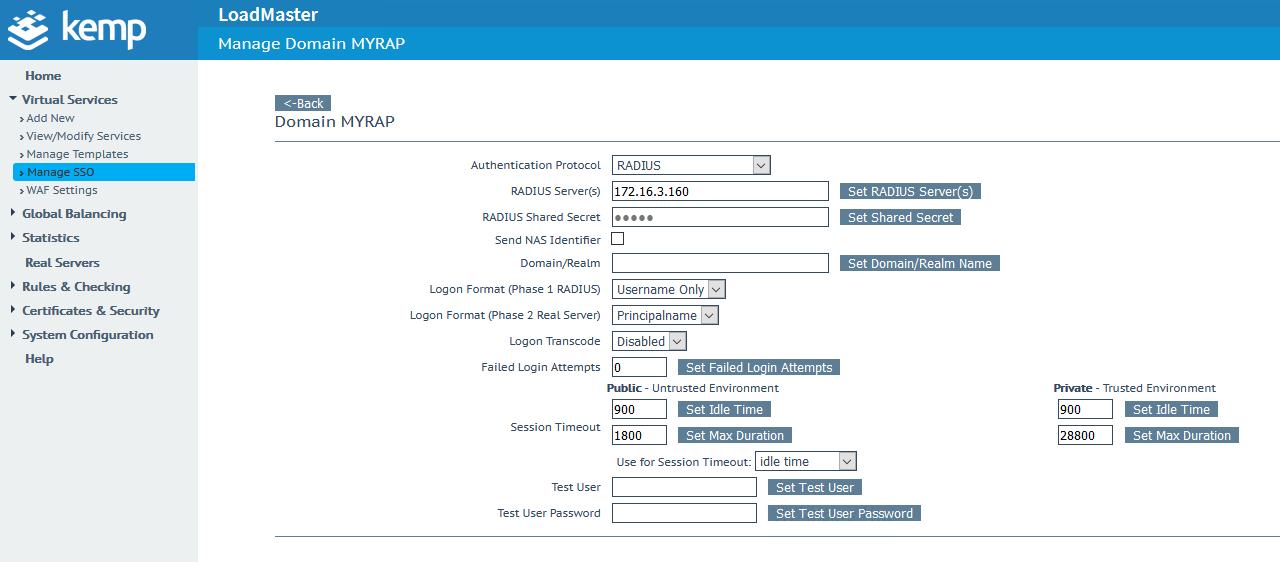Change the Use for Session Timeout dropdown
This screenshot has width=1280, height=562.
[x=805, y=461]
